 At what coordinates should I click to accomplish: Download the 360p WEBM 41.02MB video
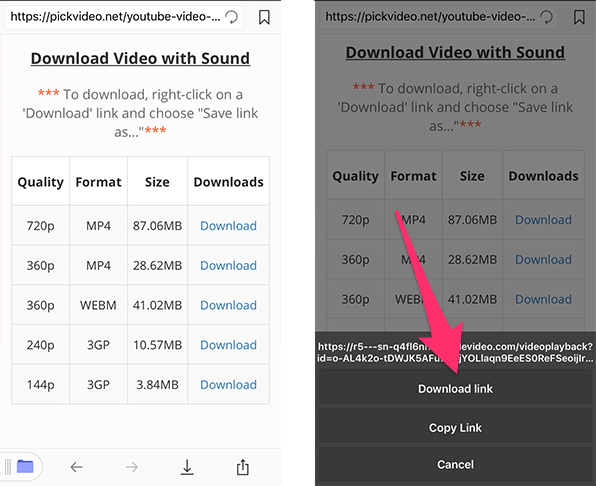tap(228, 305)
